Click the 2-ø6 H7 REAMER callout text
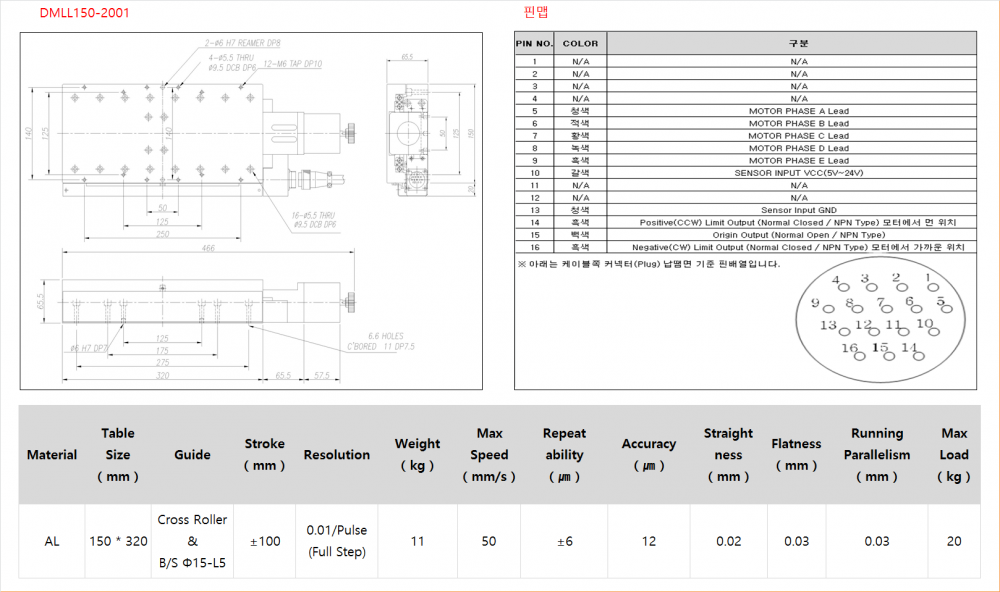Screen dimensions: 1000x592 point(243,45)
